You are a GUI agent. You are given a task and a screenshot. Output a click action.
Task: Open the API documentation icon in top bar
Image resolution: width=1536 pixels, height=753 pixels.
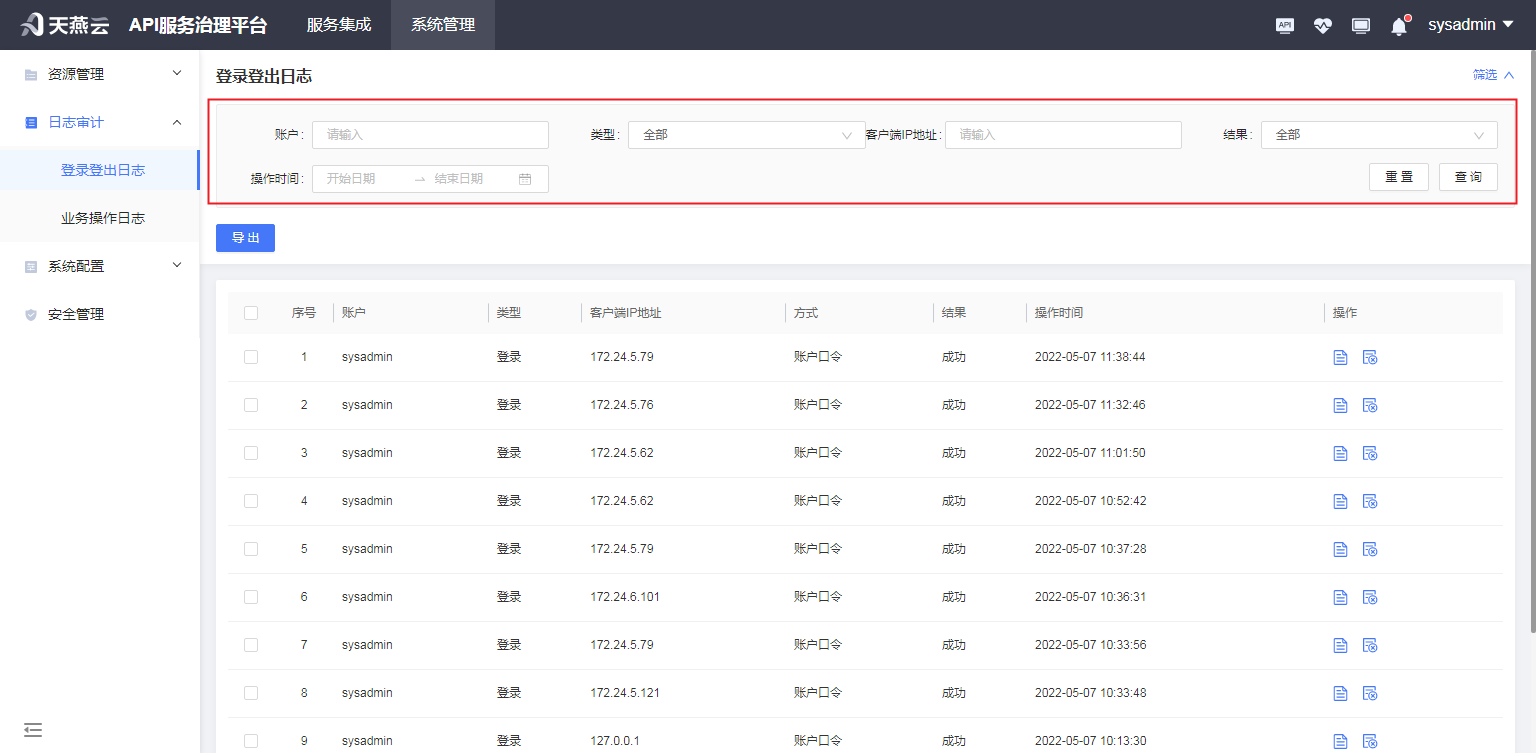pyautogui.click(x=1284, y=25)
